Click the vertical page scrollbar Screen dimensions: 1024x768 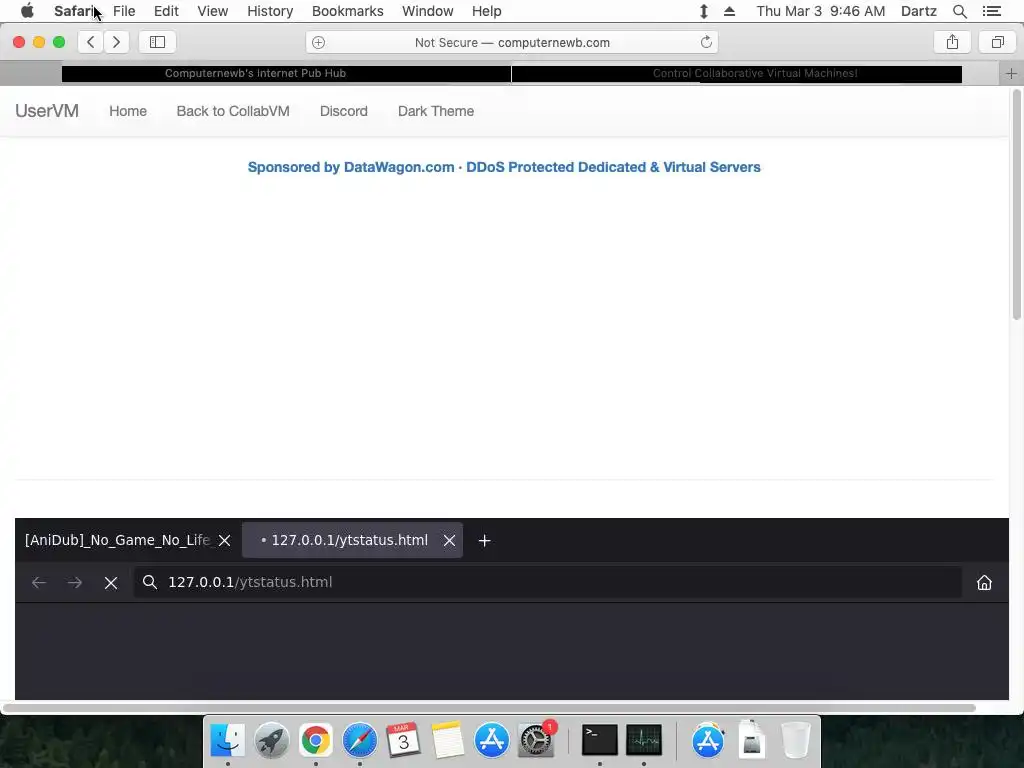point(1016,204)
